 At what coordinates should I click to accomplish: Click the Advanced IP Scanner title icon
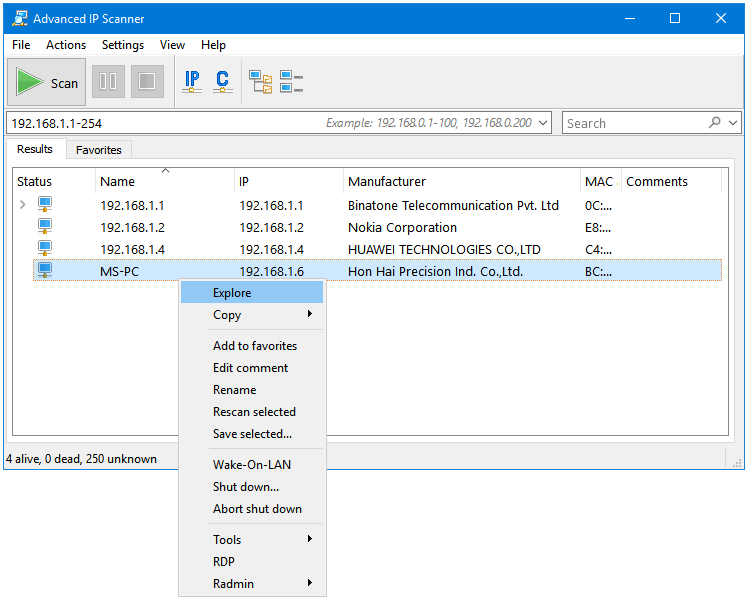point(20,19)
